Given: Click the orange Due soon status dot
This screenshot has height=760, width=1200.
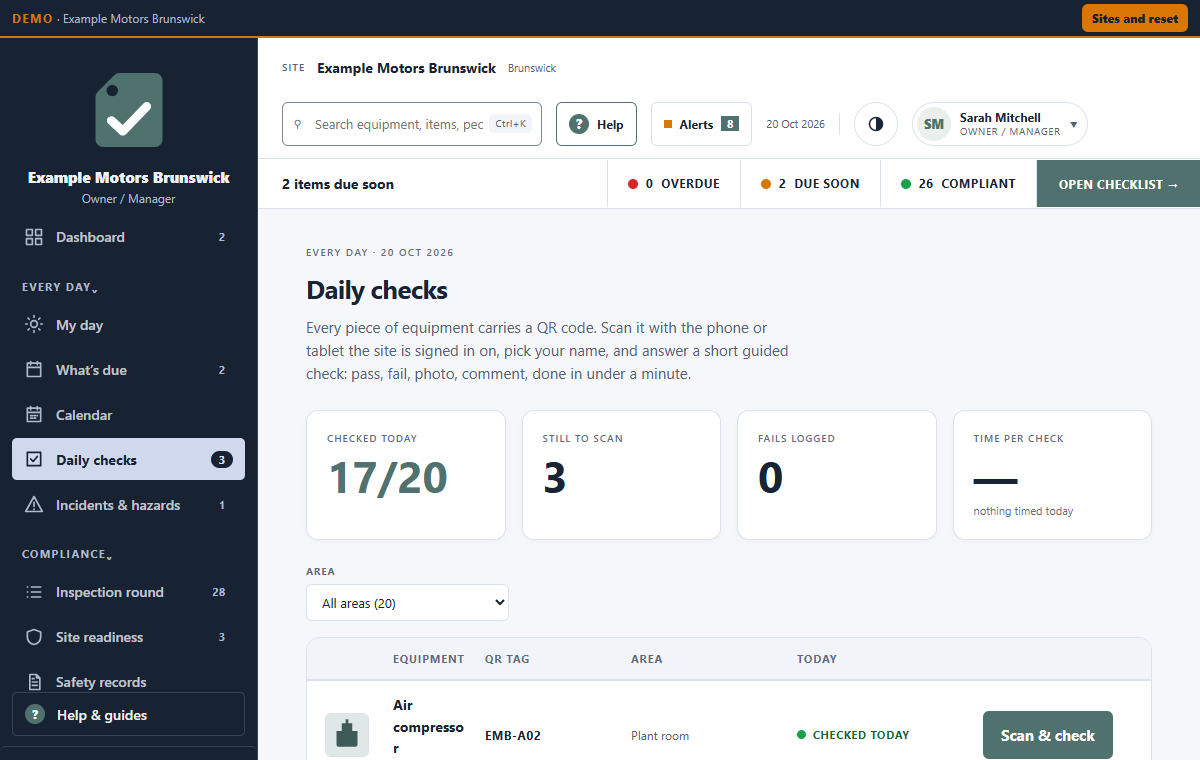Looking at the screenshot, I should (766, 184).
